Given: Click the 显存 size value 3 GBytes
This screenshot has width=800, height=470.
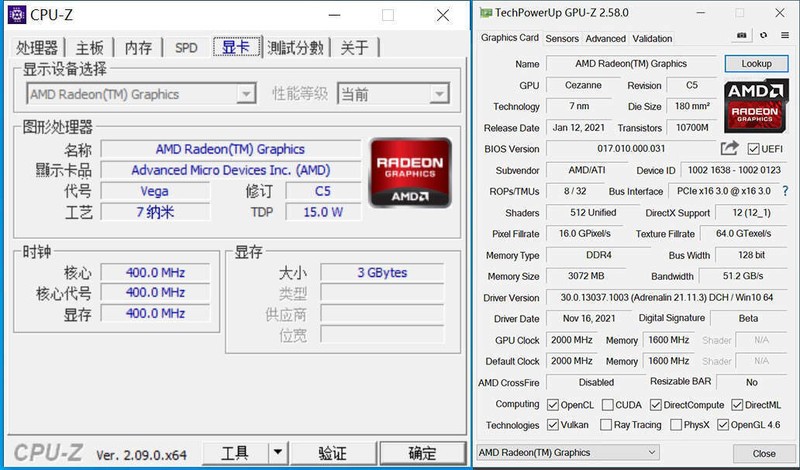Looking at the screenshot, I should pos(382,273).
